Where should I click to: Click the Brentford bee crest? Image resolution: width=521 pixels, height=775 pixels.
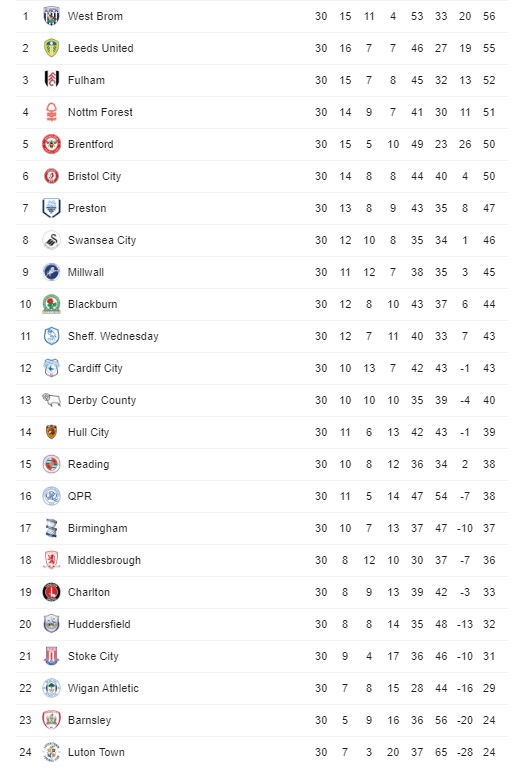(x=51, y=144)
